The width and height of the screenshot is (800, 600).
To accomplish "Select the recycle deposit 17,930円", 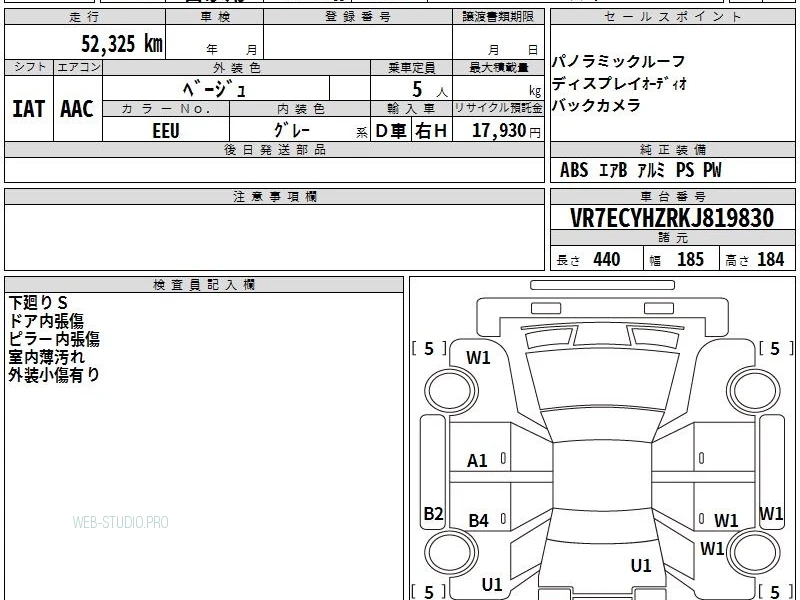I will tap(506, 131).
